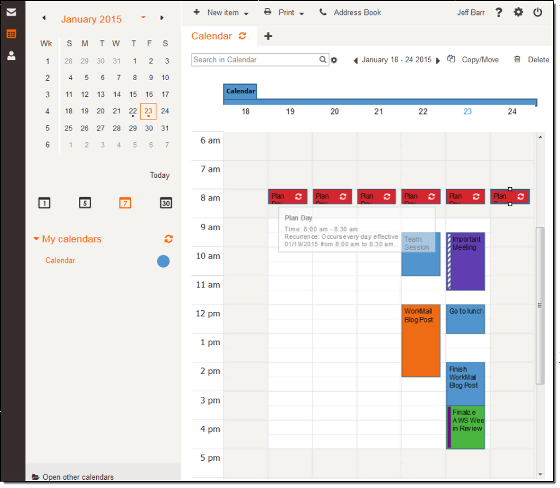Switch to 7-day week view icon

click(125, 203)
